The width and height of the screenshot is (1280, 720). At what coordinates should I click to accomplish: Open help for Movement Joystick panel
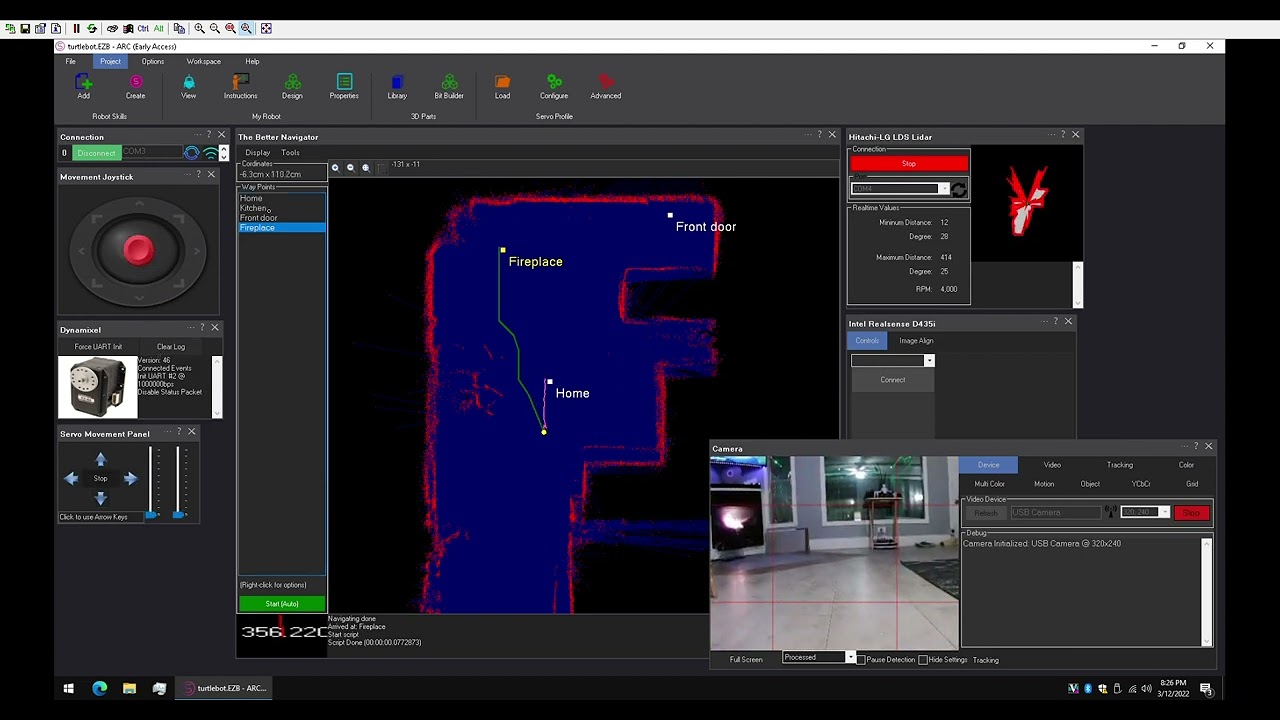coord(198,175)
